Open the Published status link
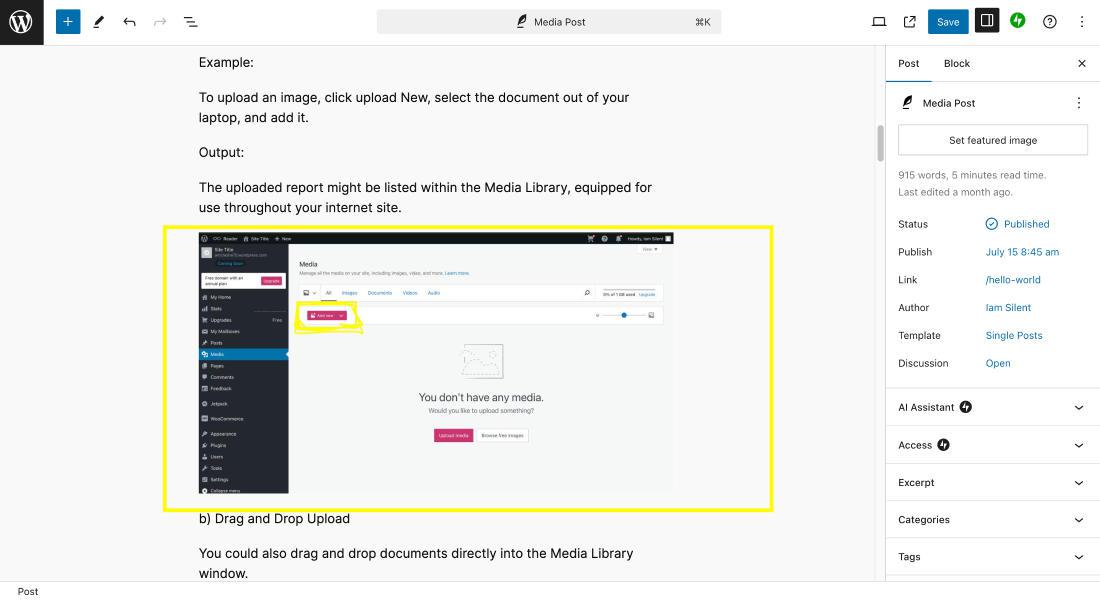This screenshot has width=1100, height=600. tap(1026, 224)
